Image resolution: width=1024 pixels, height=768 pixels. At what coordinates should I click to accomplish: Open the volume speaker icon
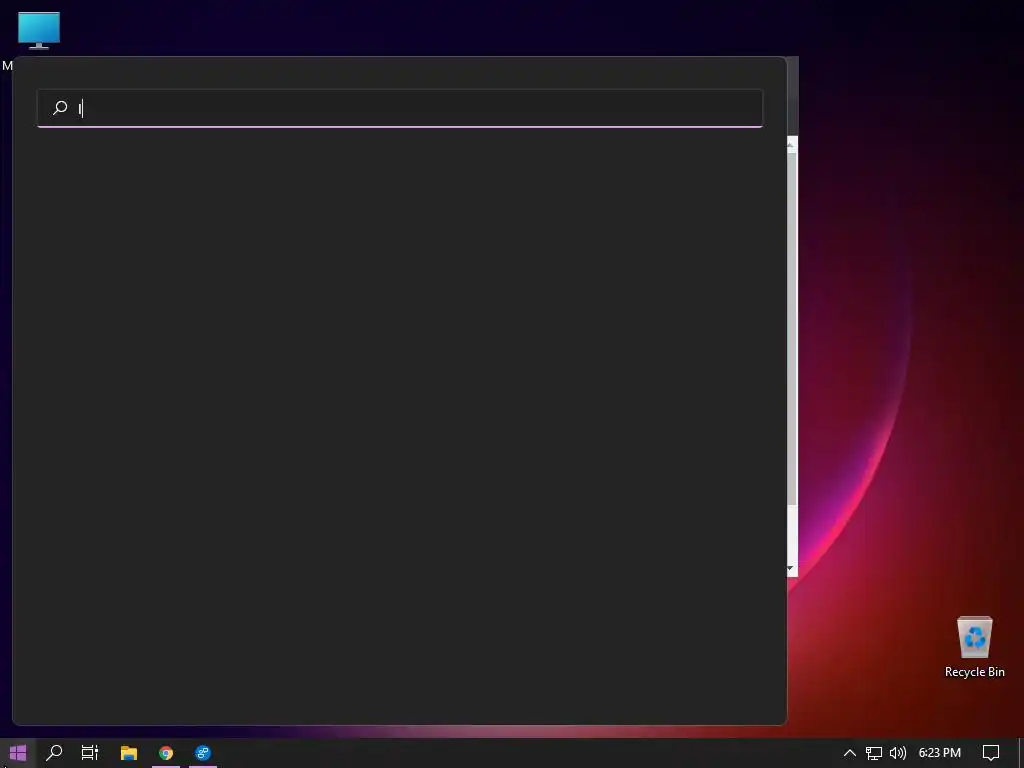[898, 753]
